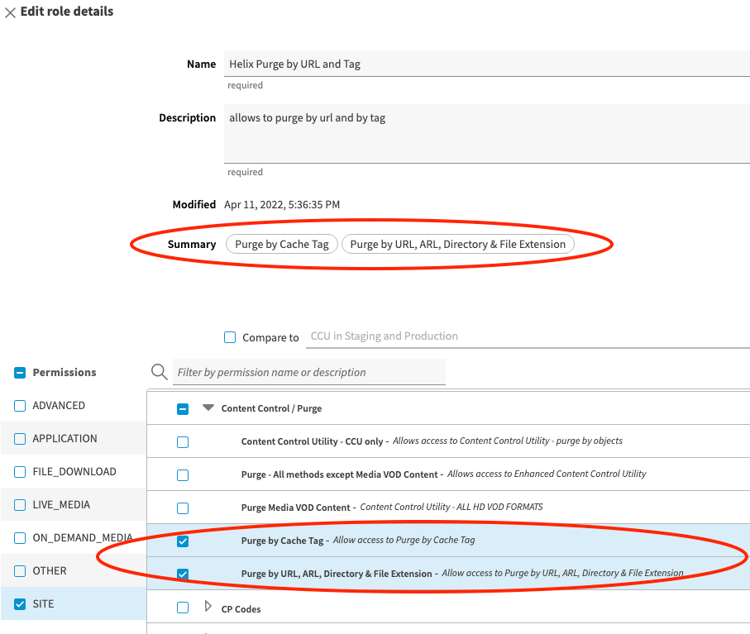Check the Purge Media VOD Content box

click(183, 508)
